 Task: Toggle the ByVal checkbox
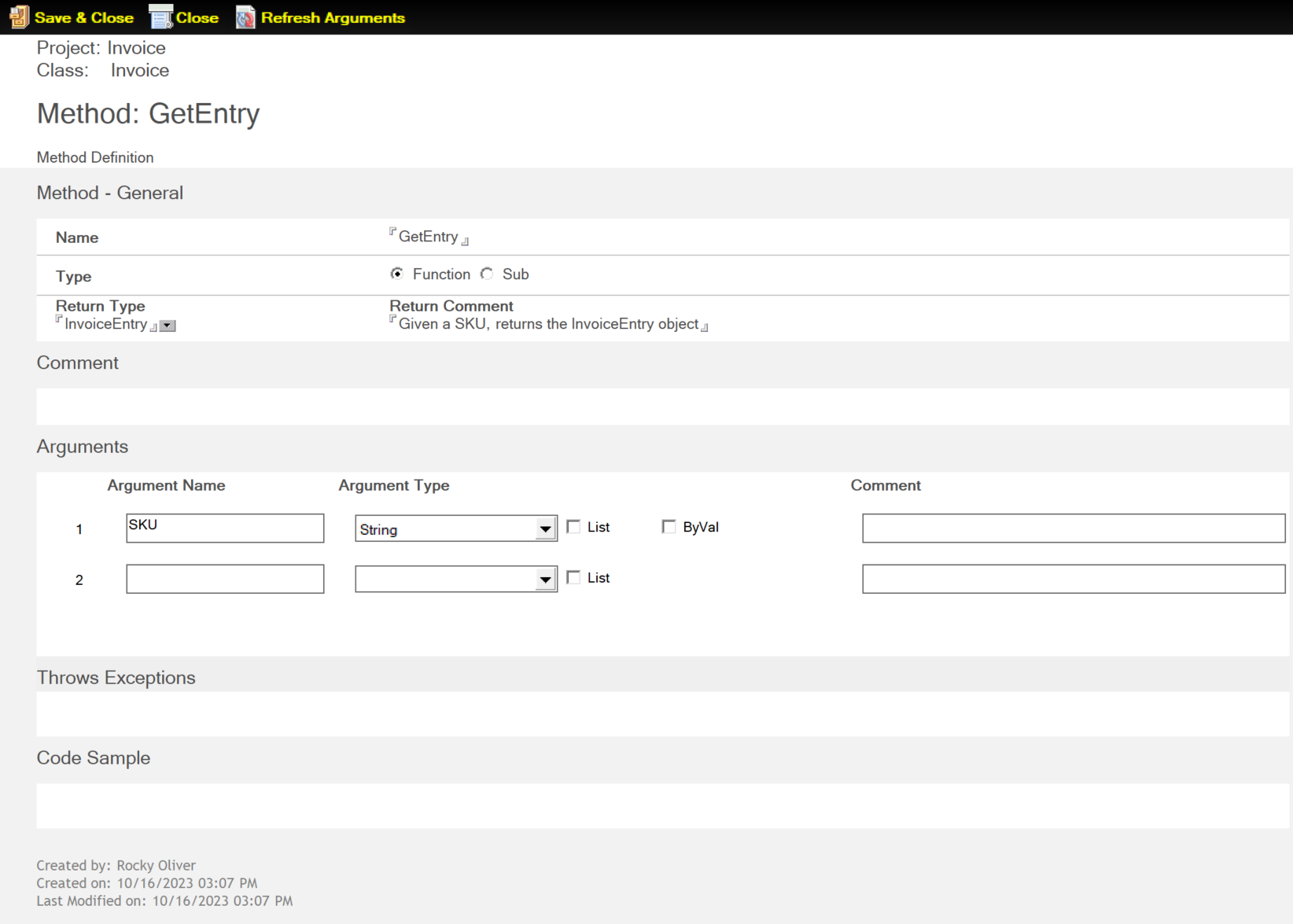pyautogui.click(x=669, y=527)
